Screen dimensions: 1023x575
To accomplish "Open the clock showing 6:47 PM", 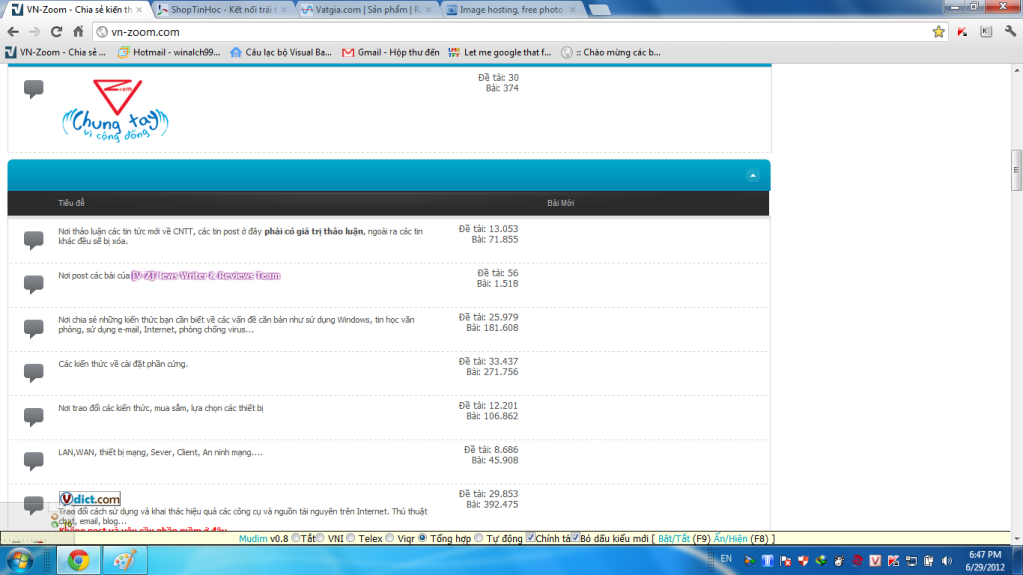I will click(x=985, y=561).
